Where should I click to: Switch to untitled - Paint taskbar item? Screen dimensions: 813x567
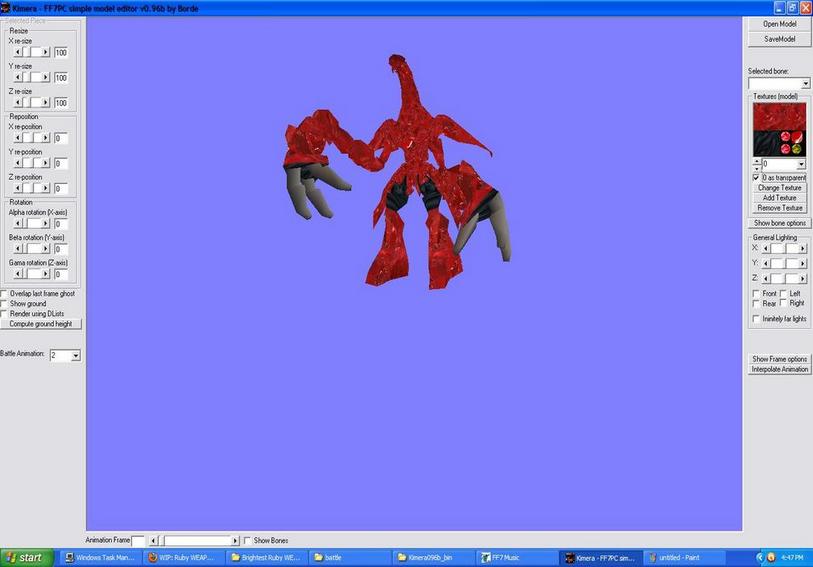[683, 558]
